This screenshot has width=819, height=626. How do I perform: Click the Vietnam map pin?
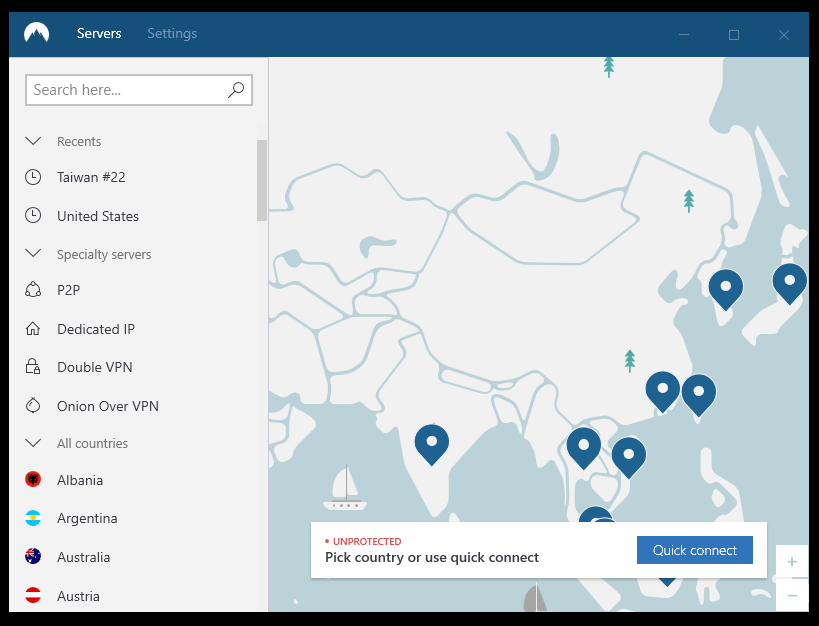point(628,458)
